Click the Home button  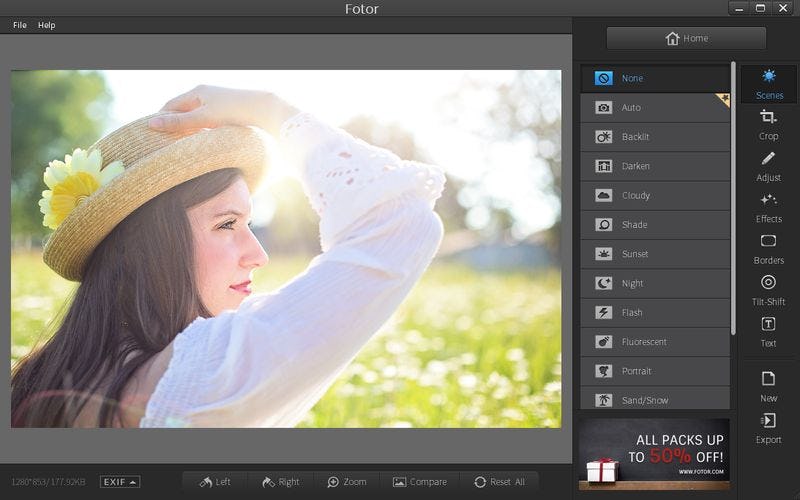[686, 38]
